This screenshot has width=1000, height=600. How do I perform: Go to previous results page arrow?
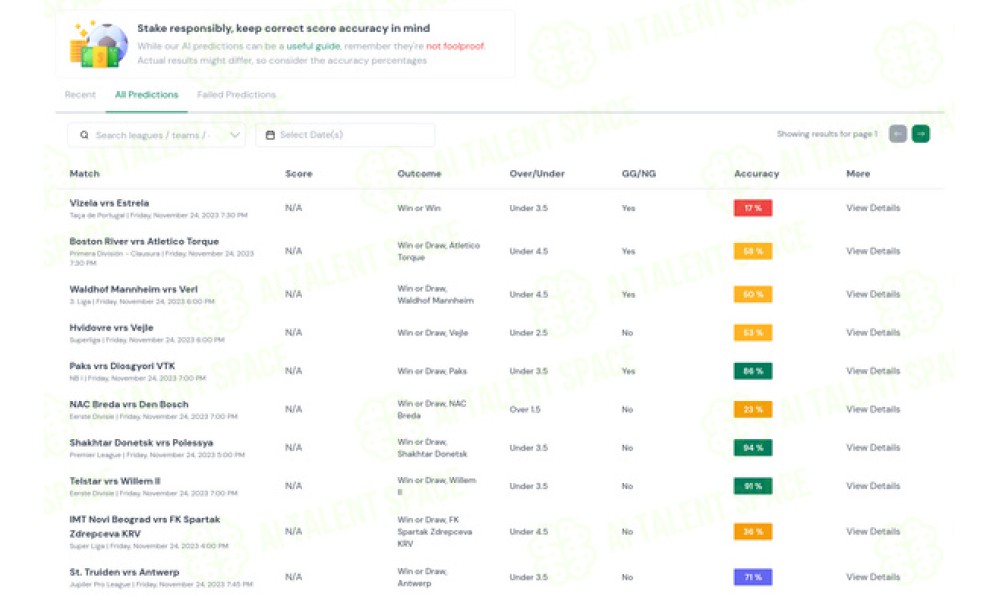898,134
